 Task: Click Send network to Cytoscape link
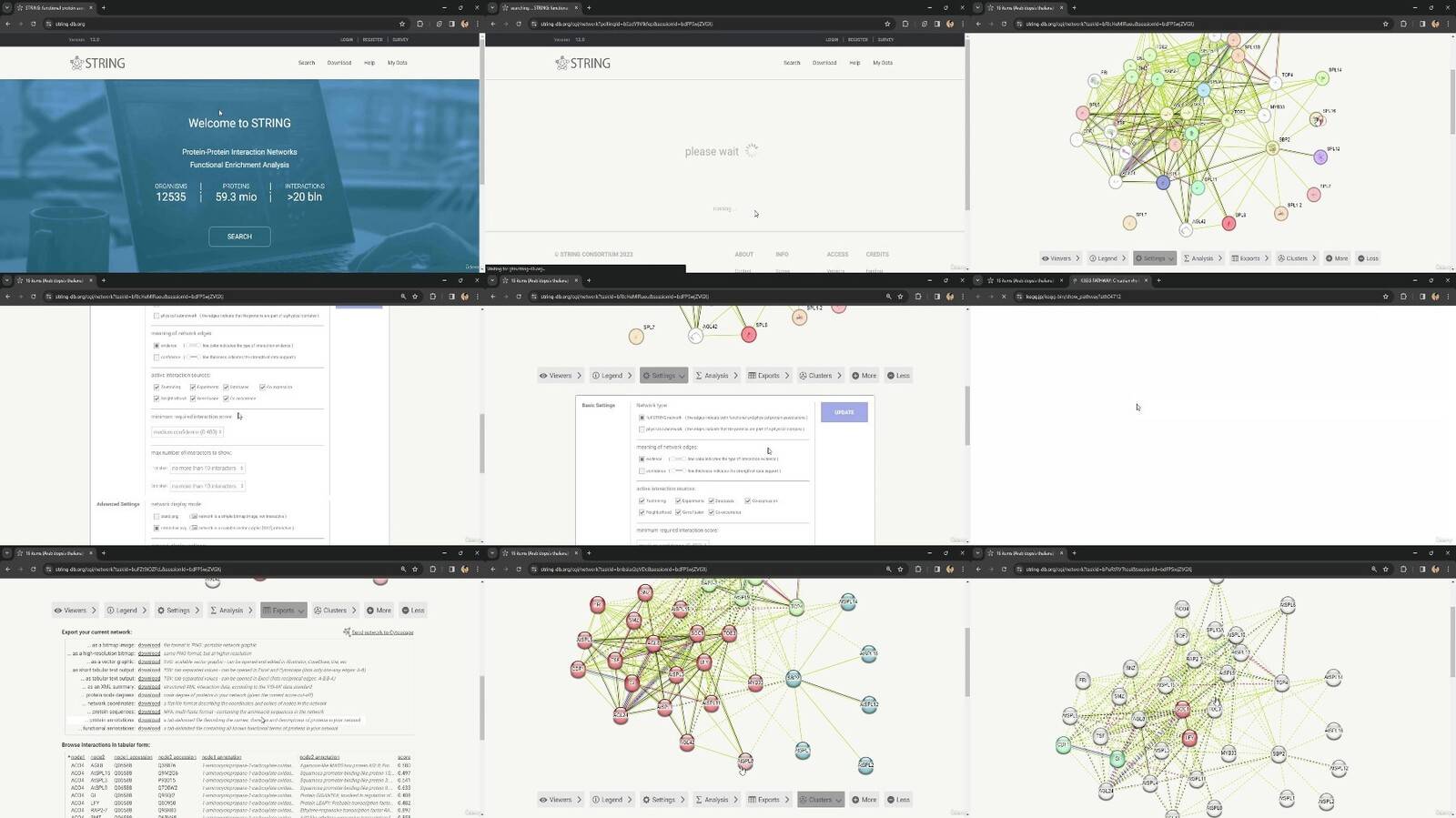382,632
